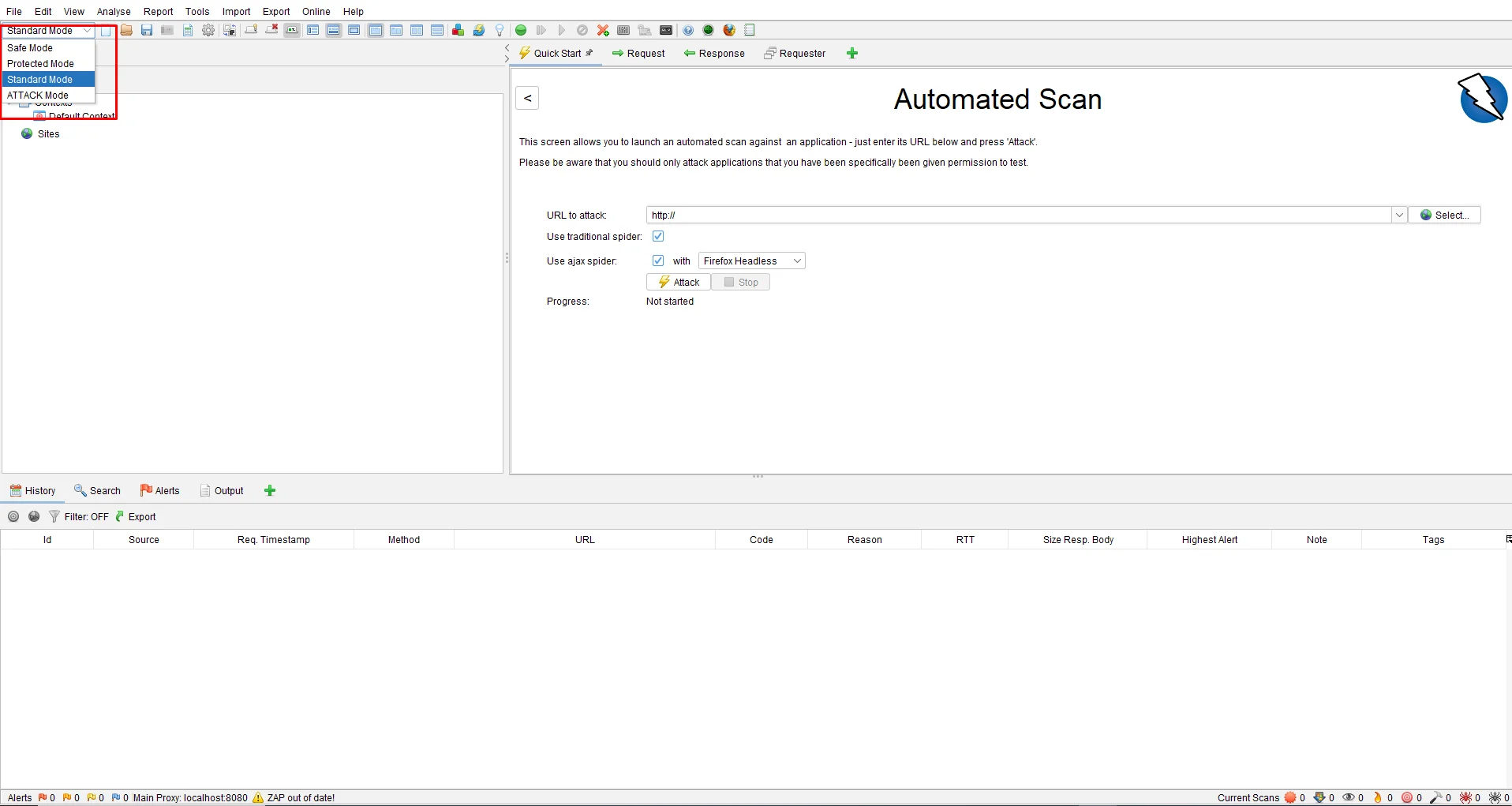Click the Persist Session save icon
1512x806 pixels.
pos(147,30)
